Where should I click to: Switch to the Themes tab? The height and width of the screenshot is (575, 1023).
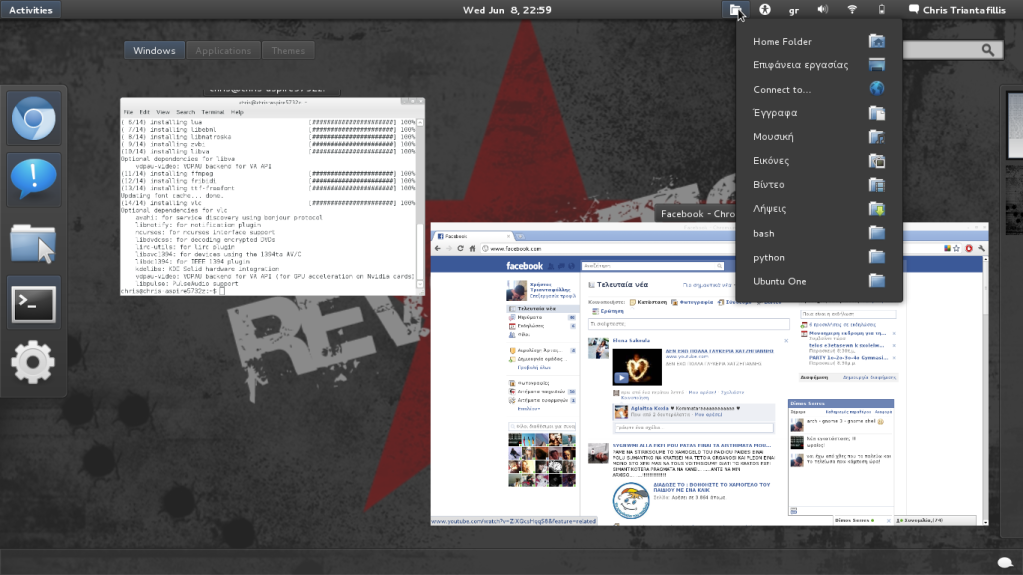click(x=288, y=50)
